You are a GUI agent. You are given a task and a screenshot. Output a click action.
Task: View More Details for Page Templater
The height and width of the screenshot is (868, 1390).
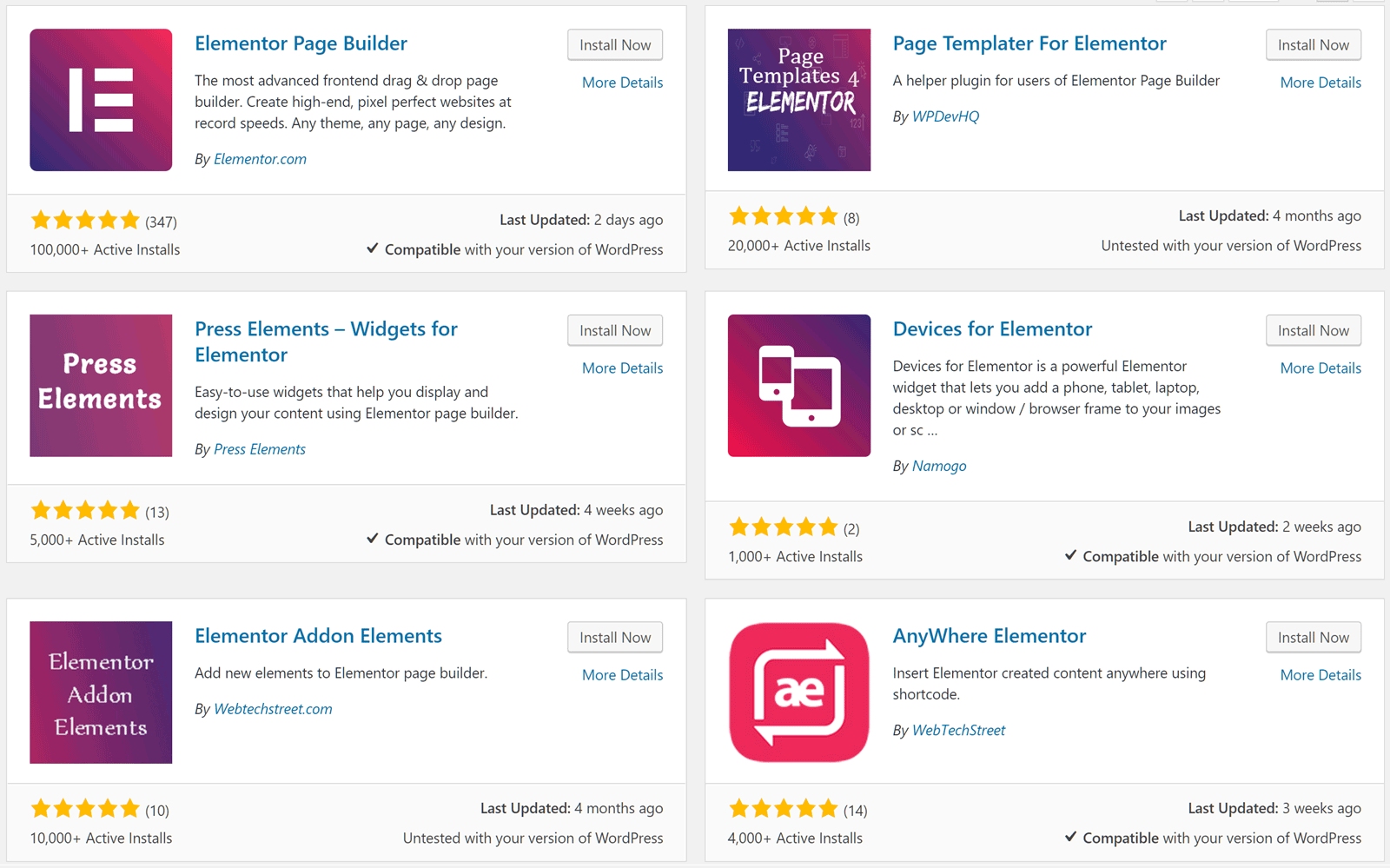coord(1320,83)
